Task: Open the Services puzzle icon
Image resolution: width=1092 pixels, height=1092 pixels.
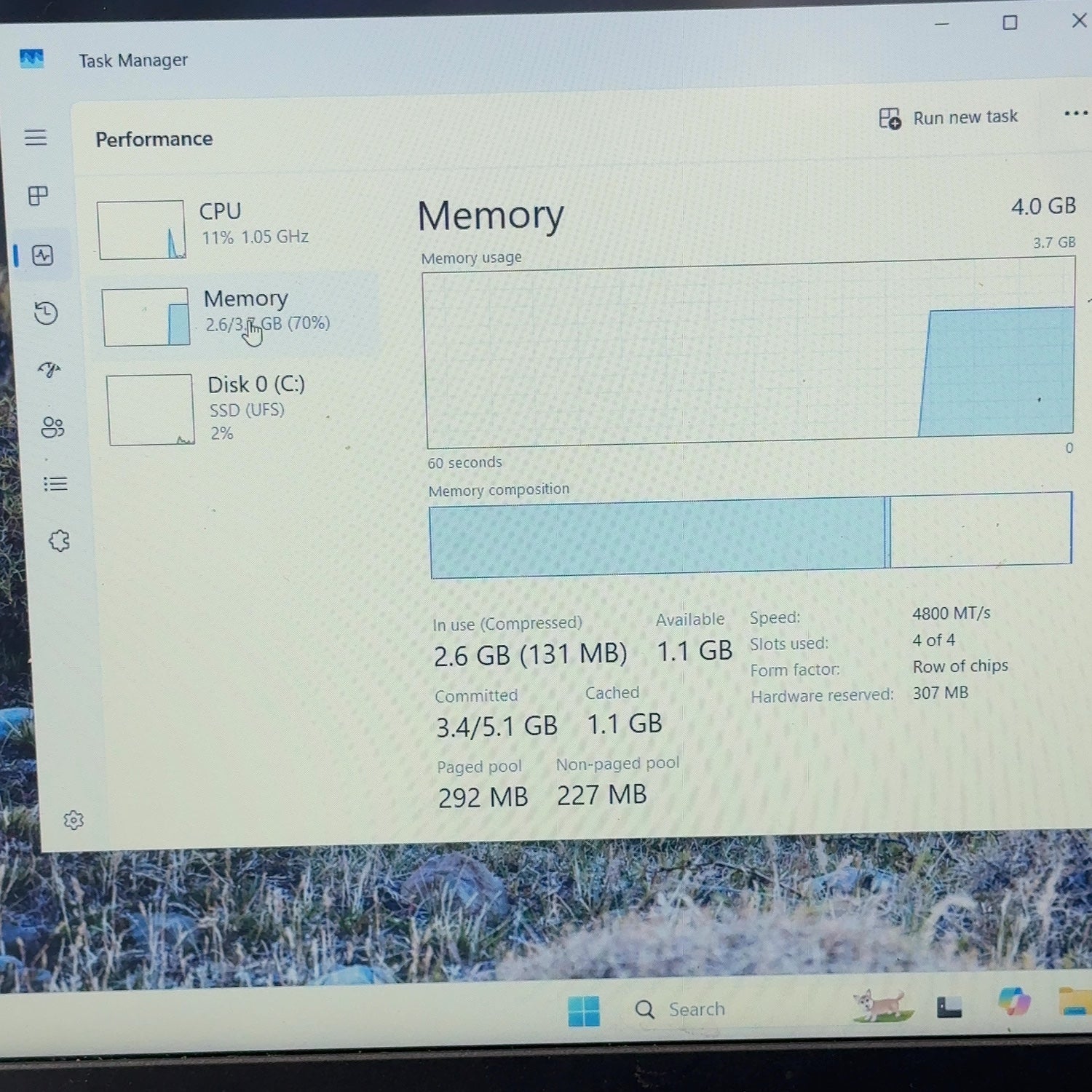Action: click(x=59, y=541)
